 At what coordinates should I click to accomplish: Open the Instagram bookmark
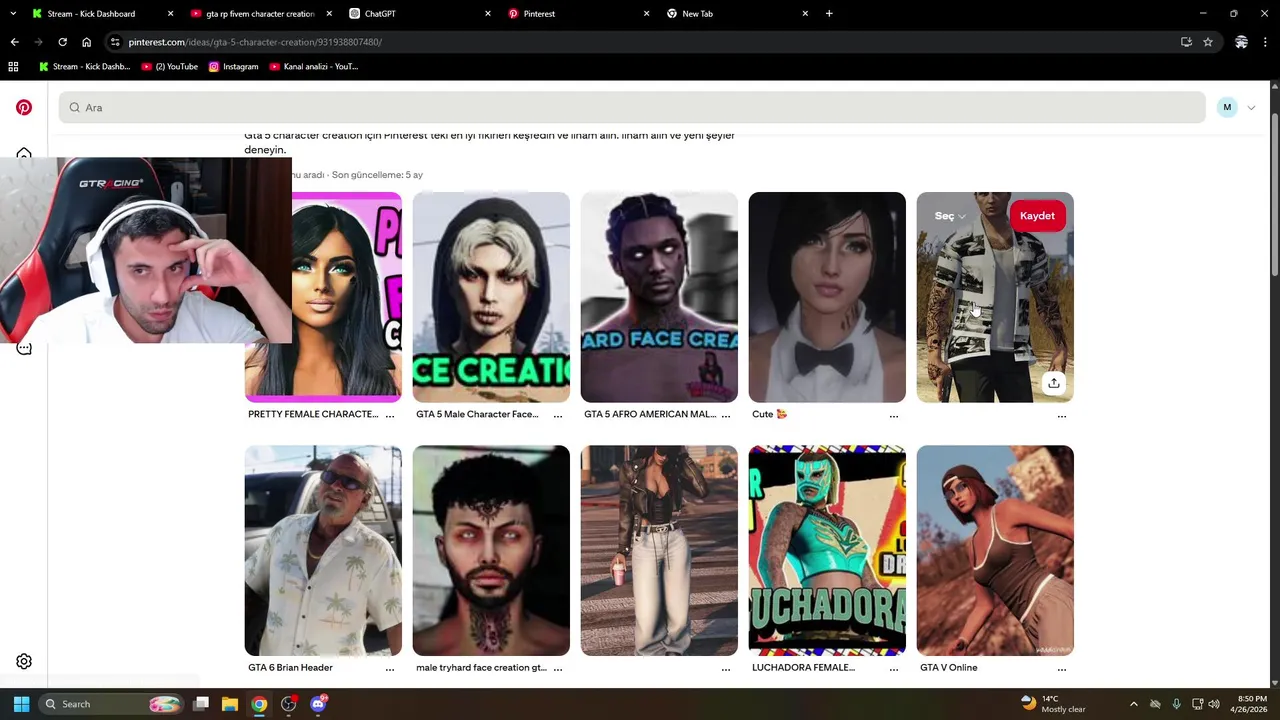point(233,67)
